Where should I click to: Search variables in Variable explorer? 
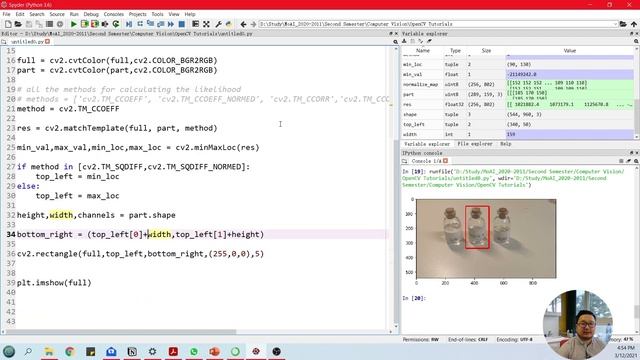click(636, 42)
